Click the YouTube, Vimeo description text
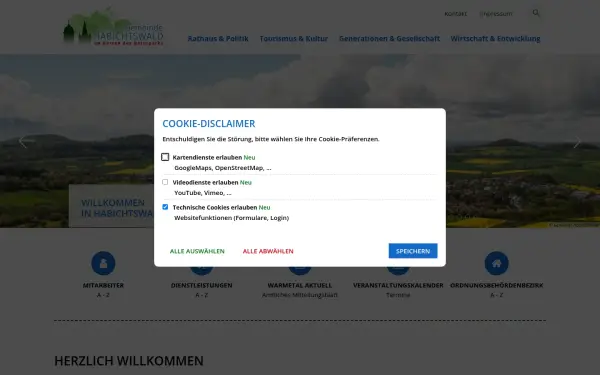Screen dimensions: 600x375 tap(203, 193)
